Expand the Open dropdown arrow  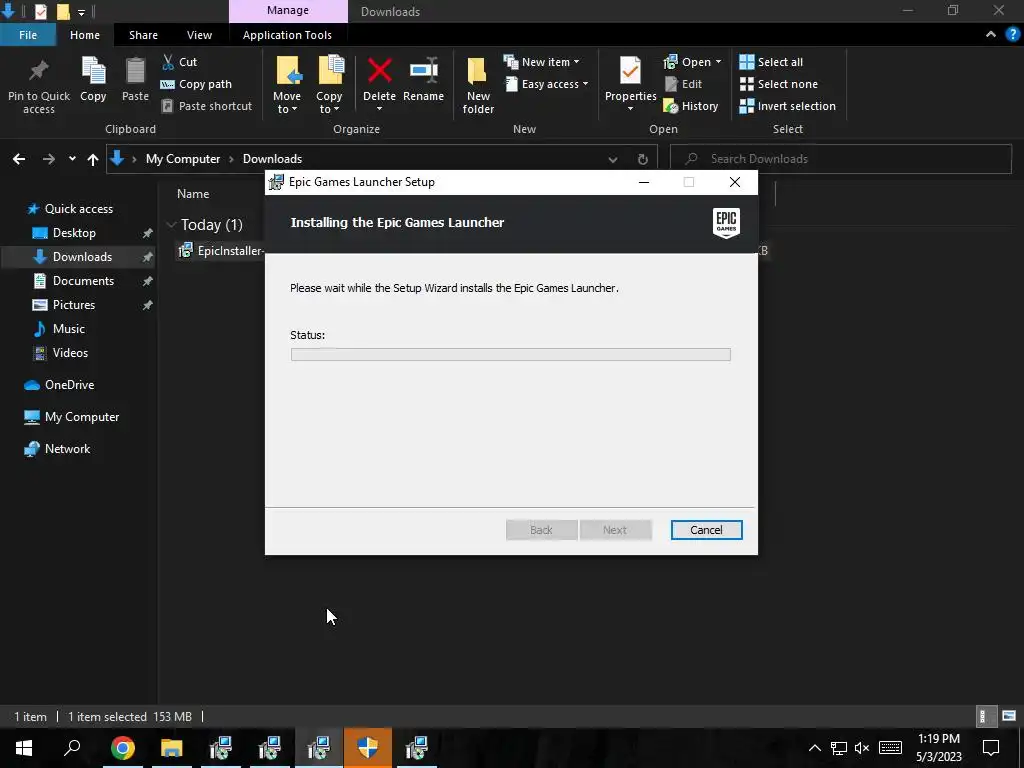(x=718, y=62)
